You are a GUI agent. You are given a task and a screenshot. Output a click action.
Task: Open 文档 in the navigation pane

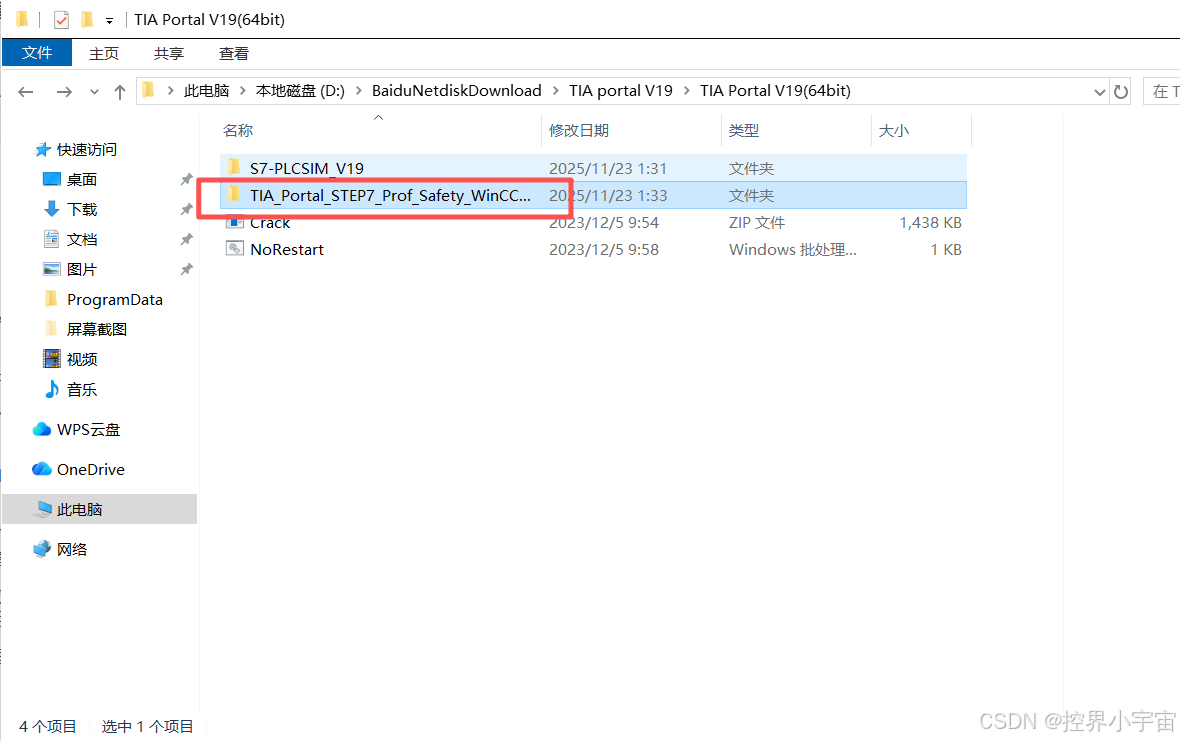pyautogui.click(x=81, y=240)
